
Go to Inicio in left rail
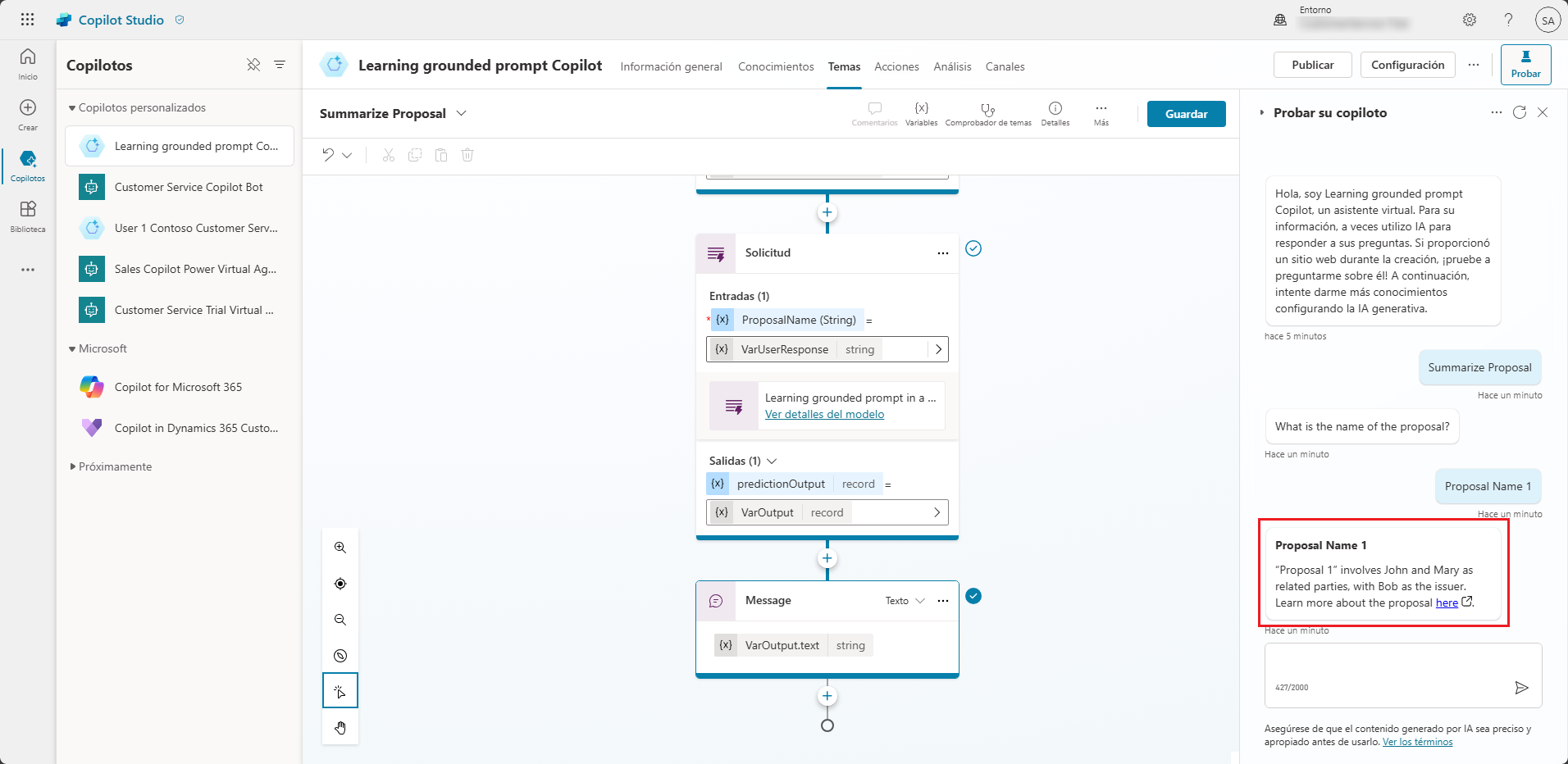point(28,64)
